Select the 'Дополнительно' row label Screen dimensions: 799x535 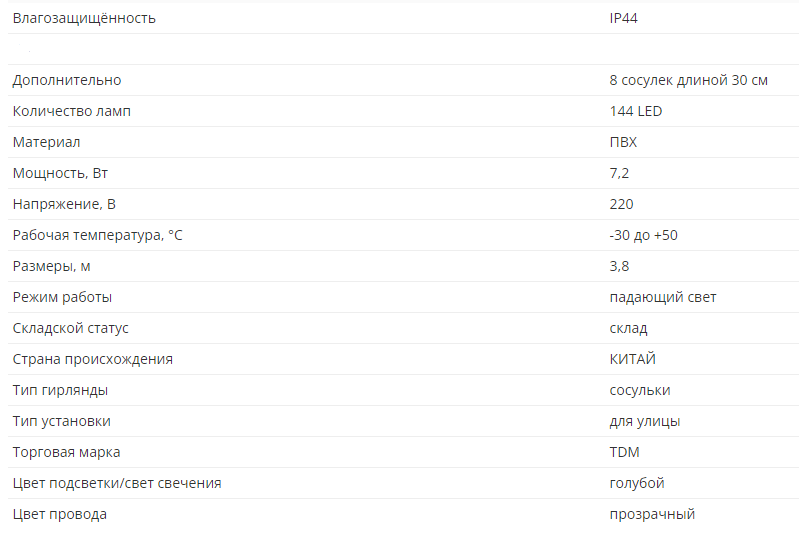click(67, 80)
